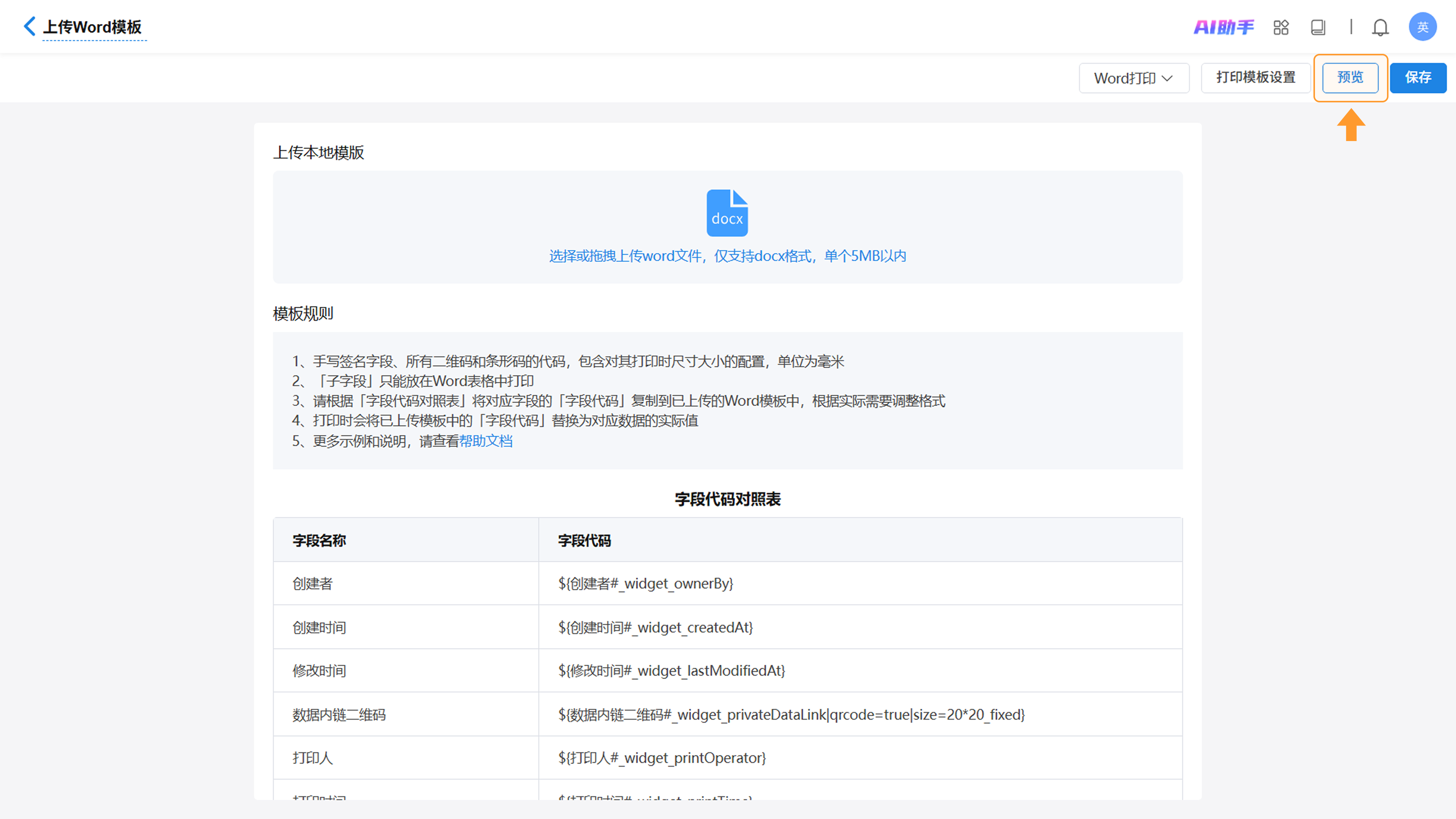Open the apps grid icon
Image resolution: width=1456 pixels, height=819 pixels.
(x=1281, y=27)
